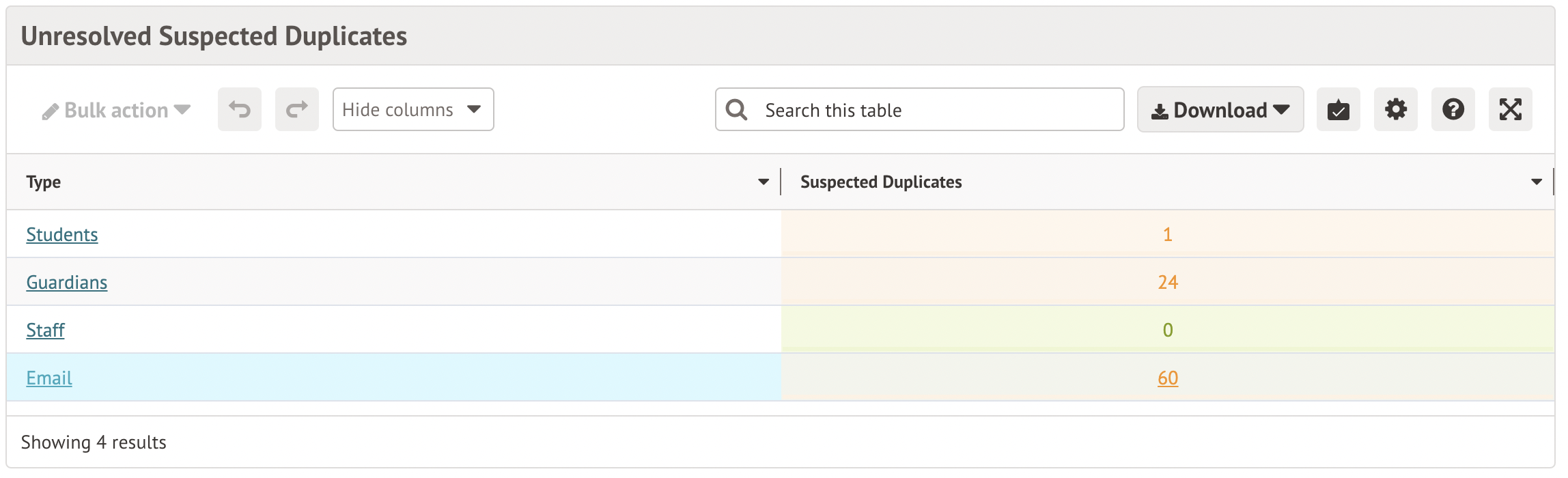
Task: Open table settings gear icon
Action: point(1395,109)
